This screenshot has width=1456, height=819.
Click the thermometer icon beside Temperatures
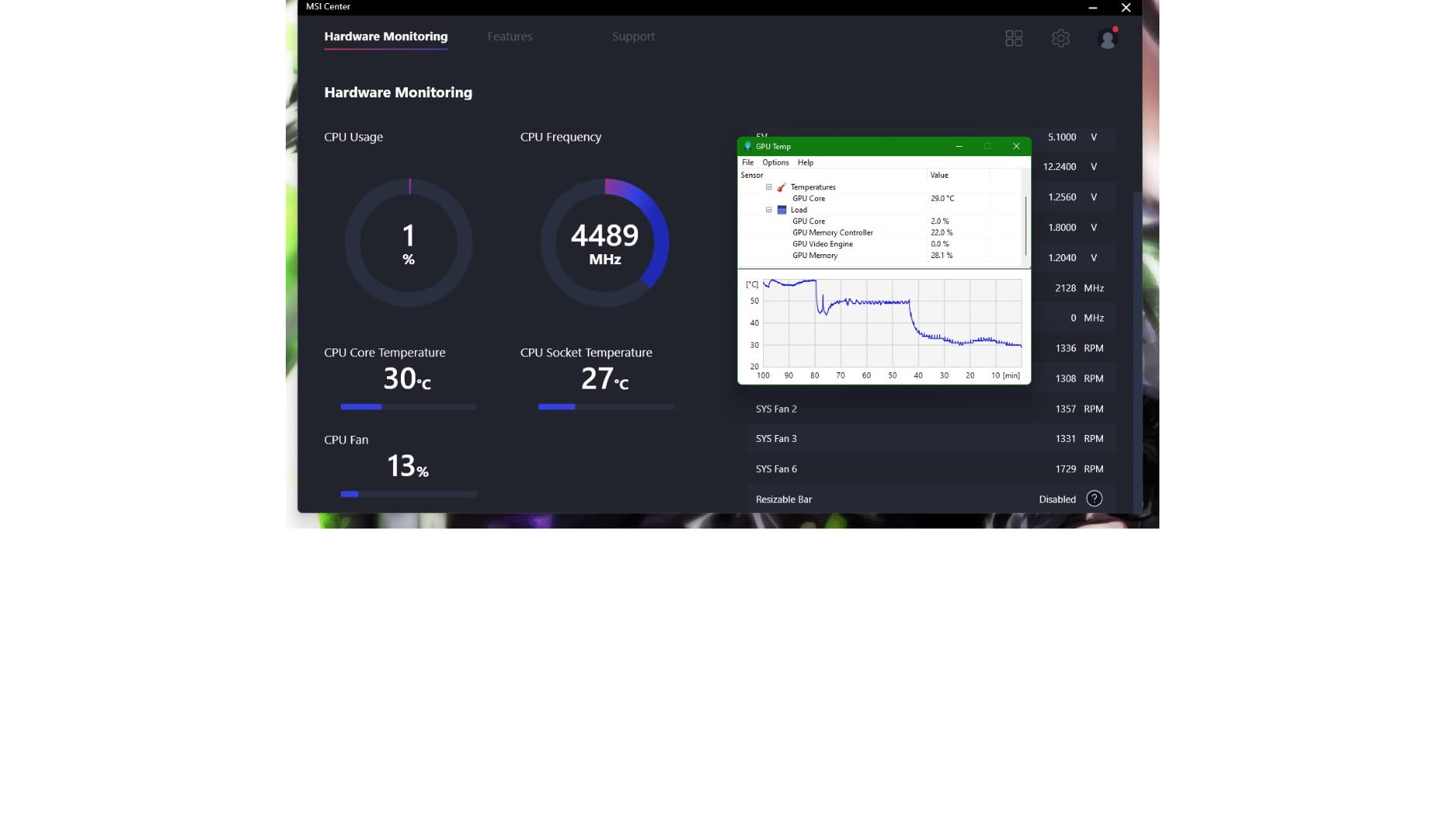(x=782, y=187)
